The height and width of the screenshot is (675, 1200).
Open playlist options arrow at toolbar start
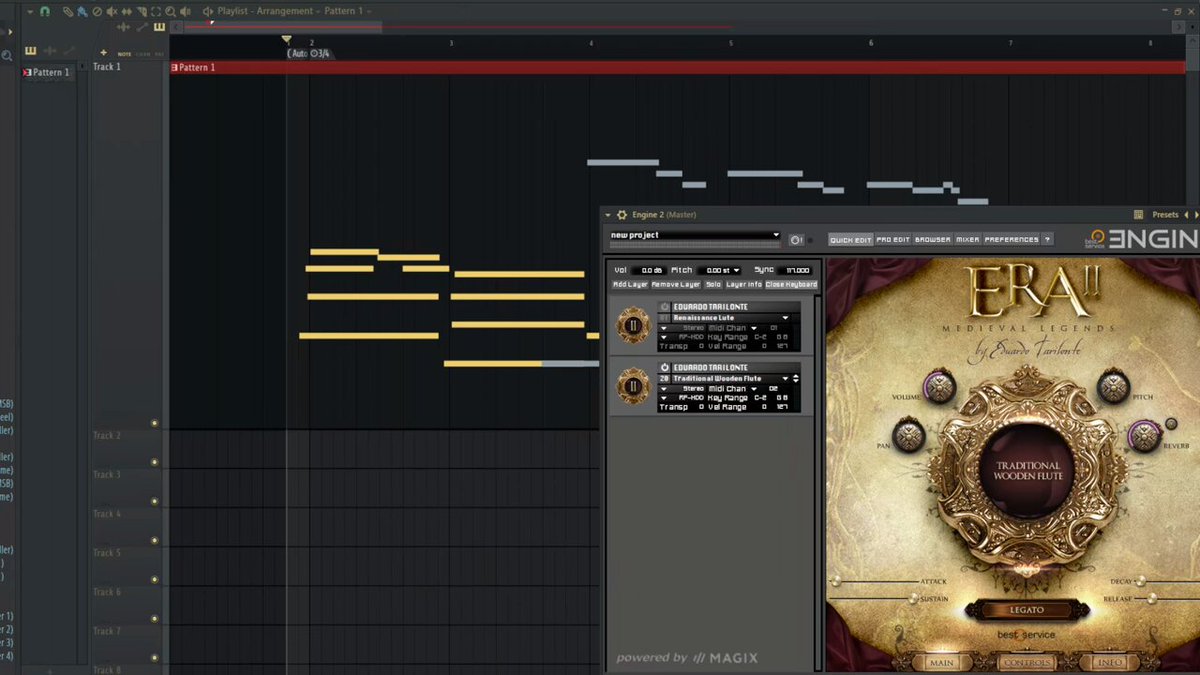point(30,12)
